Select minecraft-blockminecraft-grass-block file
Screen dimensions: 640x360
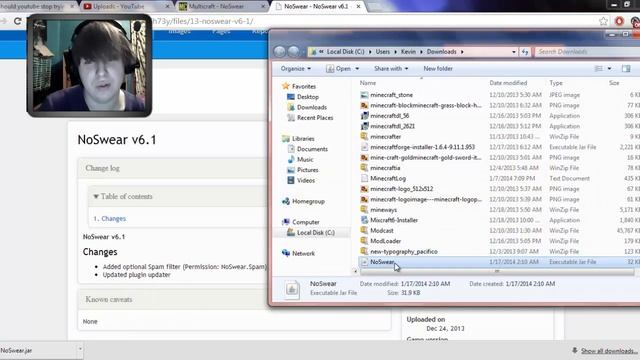426,105
